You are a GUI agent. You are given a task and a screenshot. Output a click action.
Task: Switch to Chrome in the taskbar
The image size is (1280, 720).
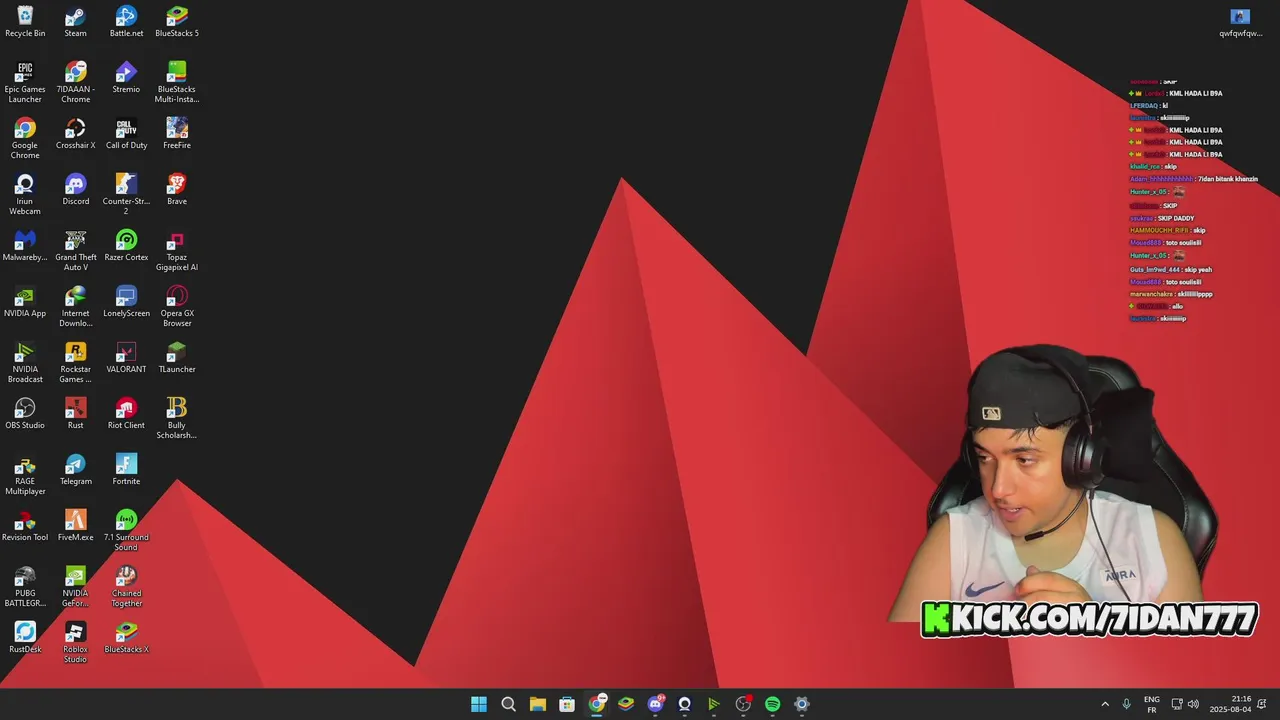597,704
